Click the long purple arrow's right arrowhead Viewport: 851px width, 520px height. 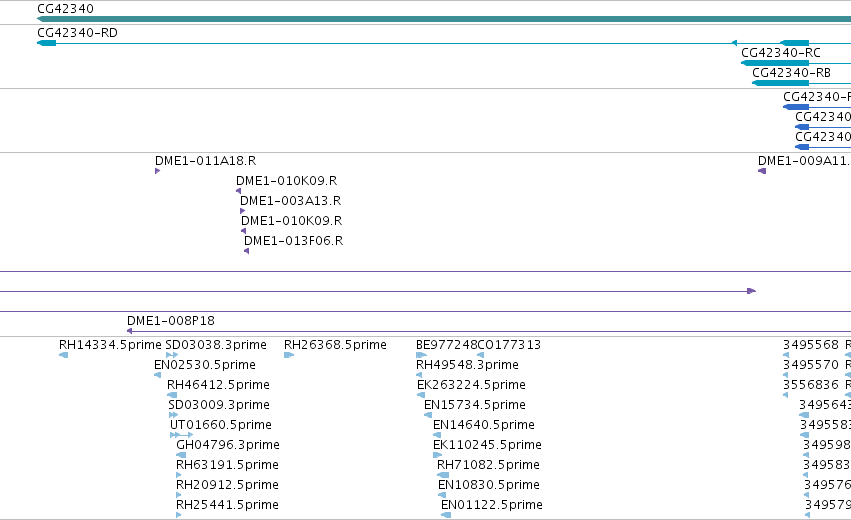[x=752, y=291]
